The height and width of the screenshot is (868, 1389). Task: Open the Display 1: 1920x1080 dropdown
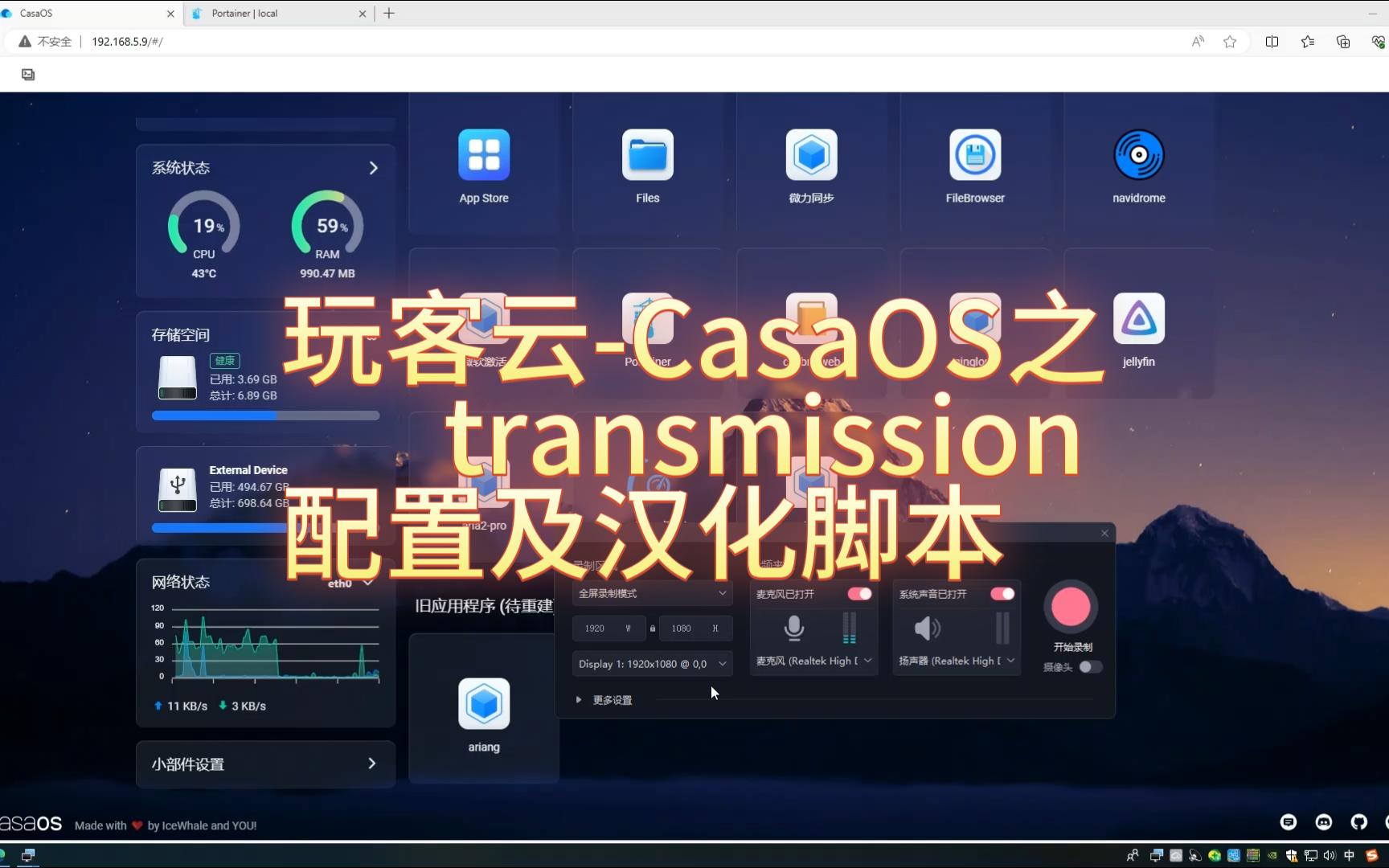[652, 664]
